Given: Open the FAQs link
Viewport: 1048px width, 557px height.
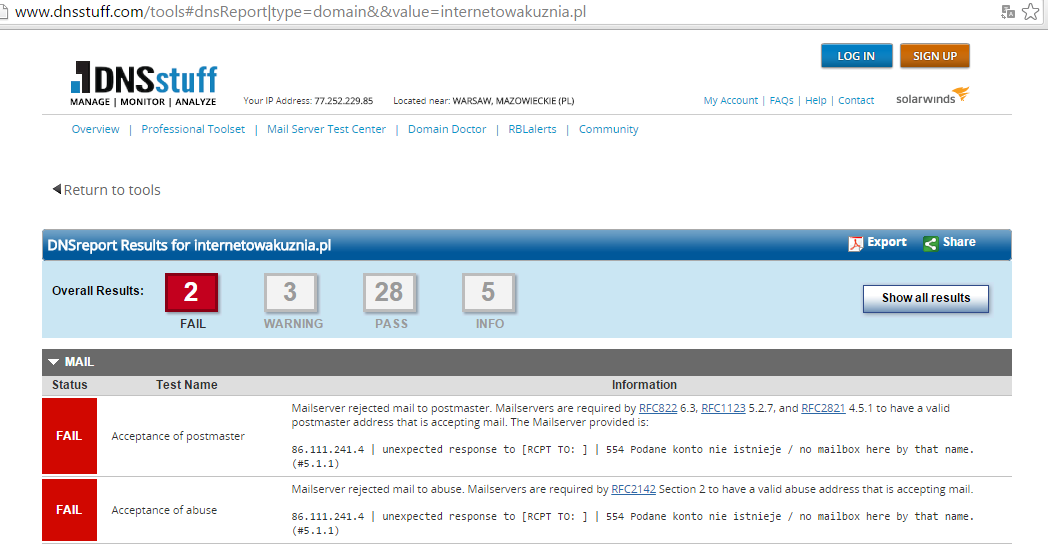Looking at the screenshot, I should 781,100.
